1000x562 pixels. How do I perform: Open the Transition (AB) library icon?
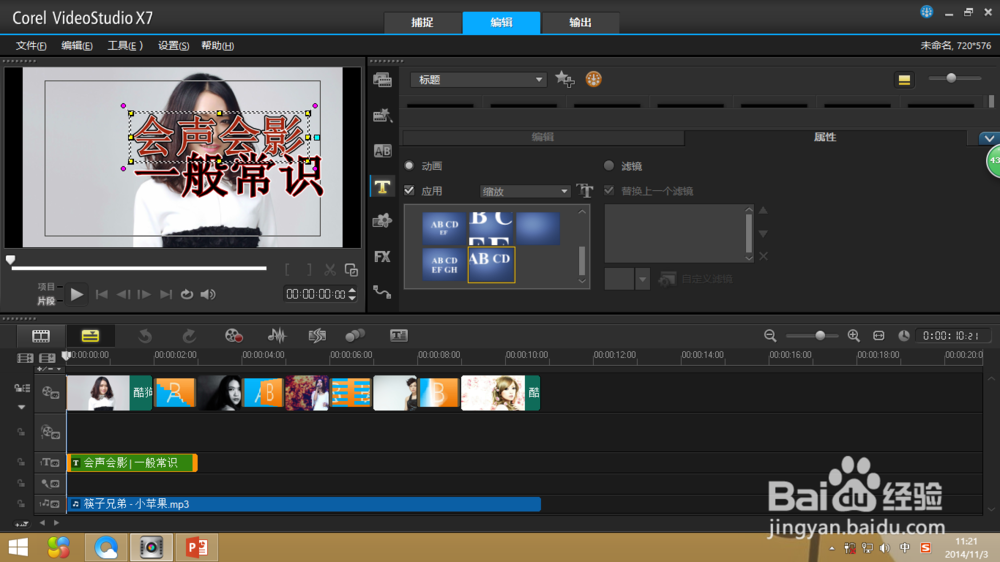tap(382, 151)
